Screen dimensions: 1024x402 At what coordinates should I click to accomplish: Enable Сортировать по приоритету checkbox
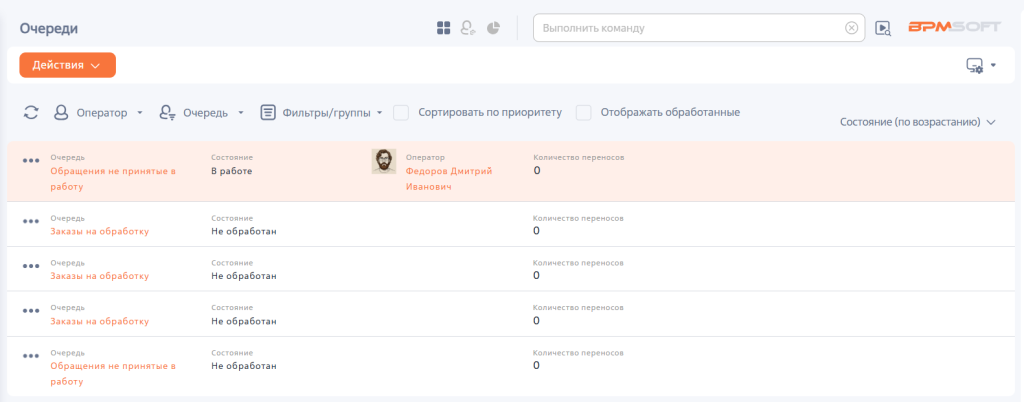click(401, 112)
